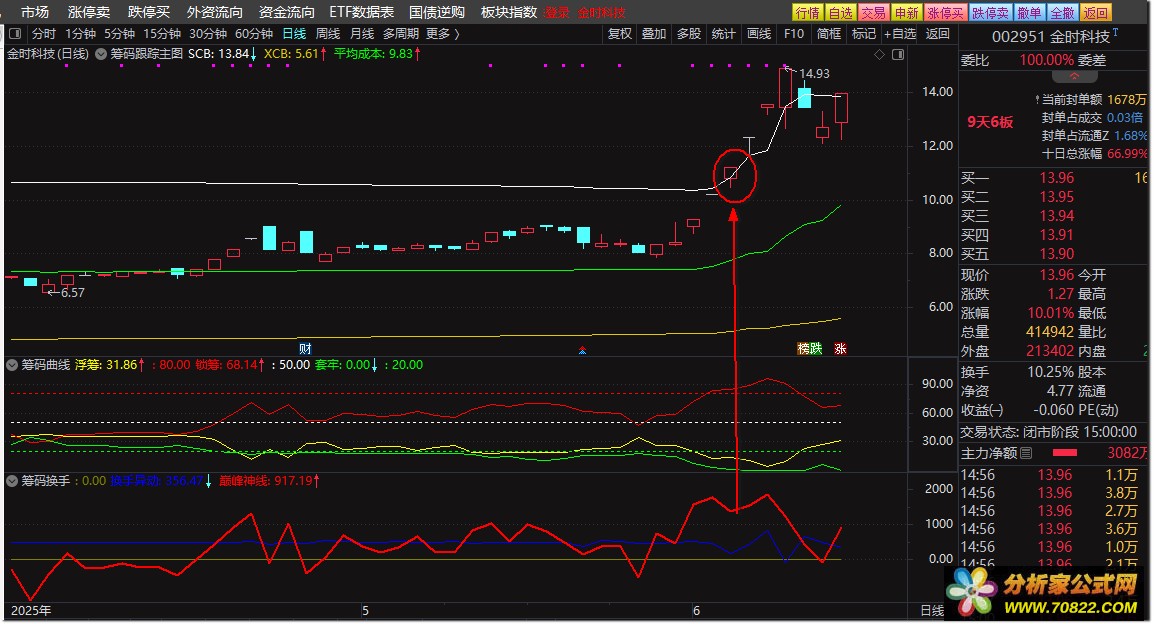The image size is (1154, 624).
Task: Open the 资金流向 menu
Action: point(287,13)
